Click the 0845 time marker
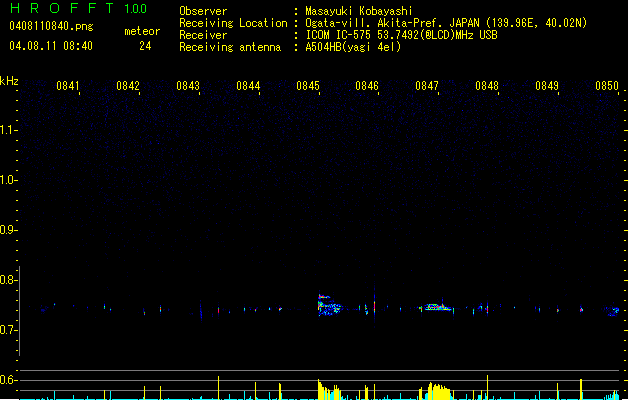629x400 pixels. click(x=308, y=86)
